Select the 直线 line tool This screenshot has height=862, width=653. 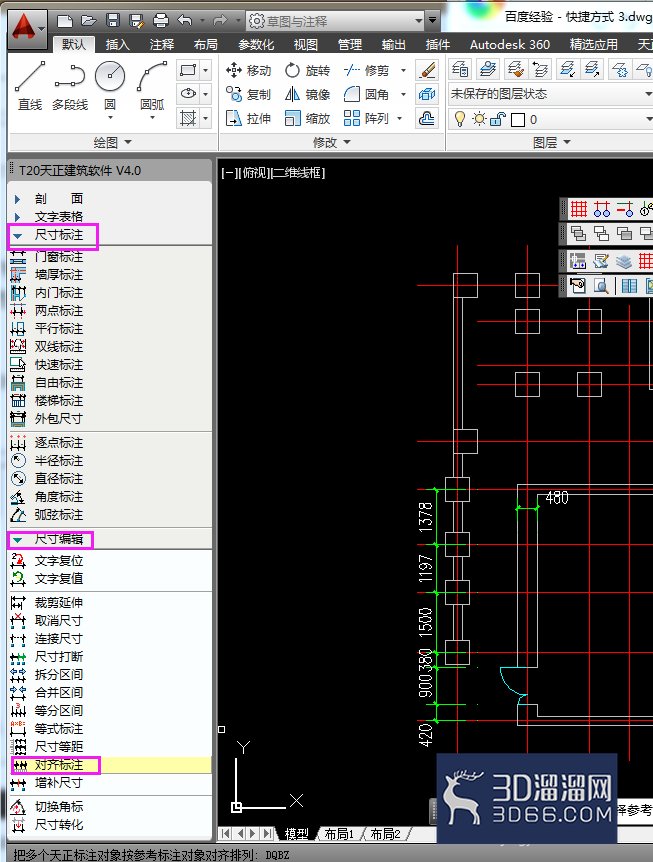pos(30,86)
